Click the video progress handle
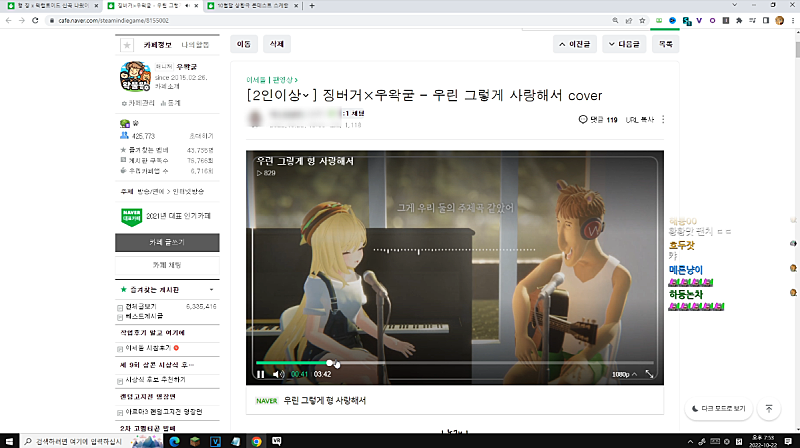 pyautogui.click(x=330, y=363)
